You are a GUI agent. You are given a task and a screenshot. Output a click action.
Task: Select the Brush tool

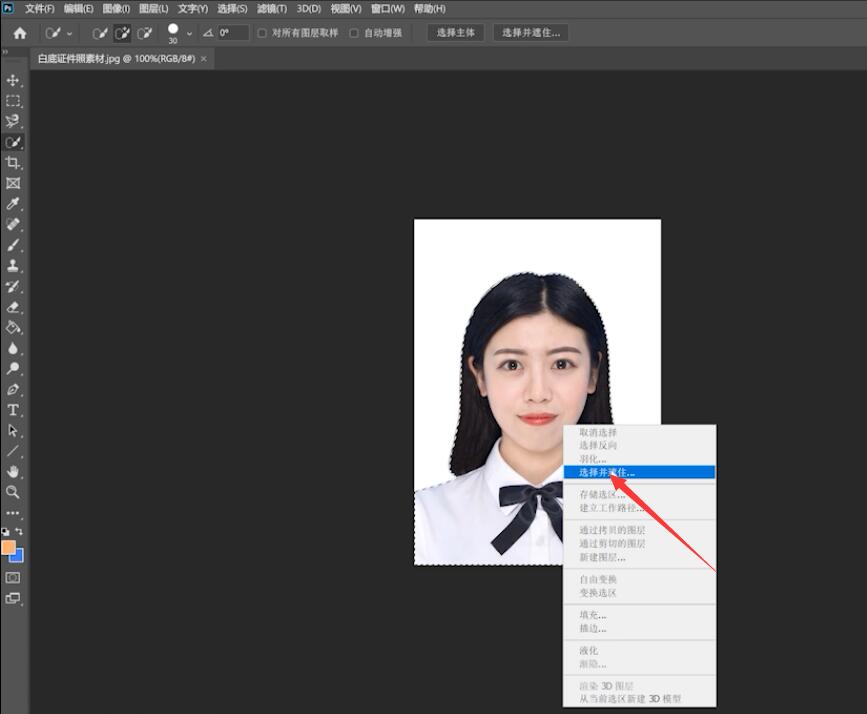(13, 245)
